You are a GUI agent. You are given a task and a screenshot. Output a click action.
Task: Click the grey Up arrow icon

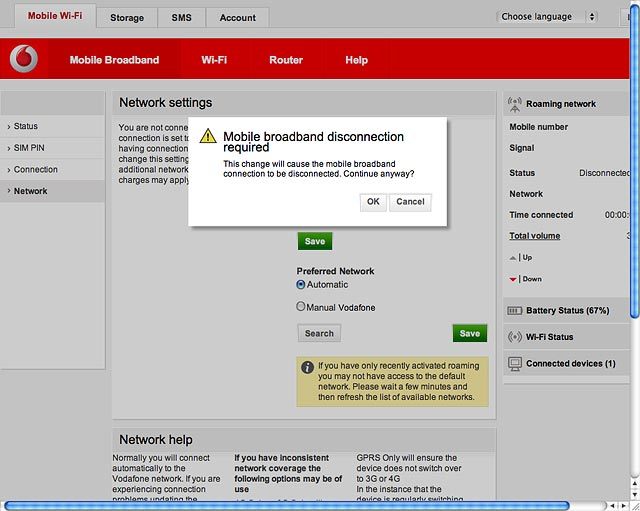(x=513, y=258)
